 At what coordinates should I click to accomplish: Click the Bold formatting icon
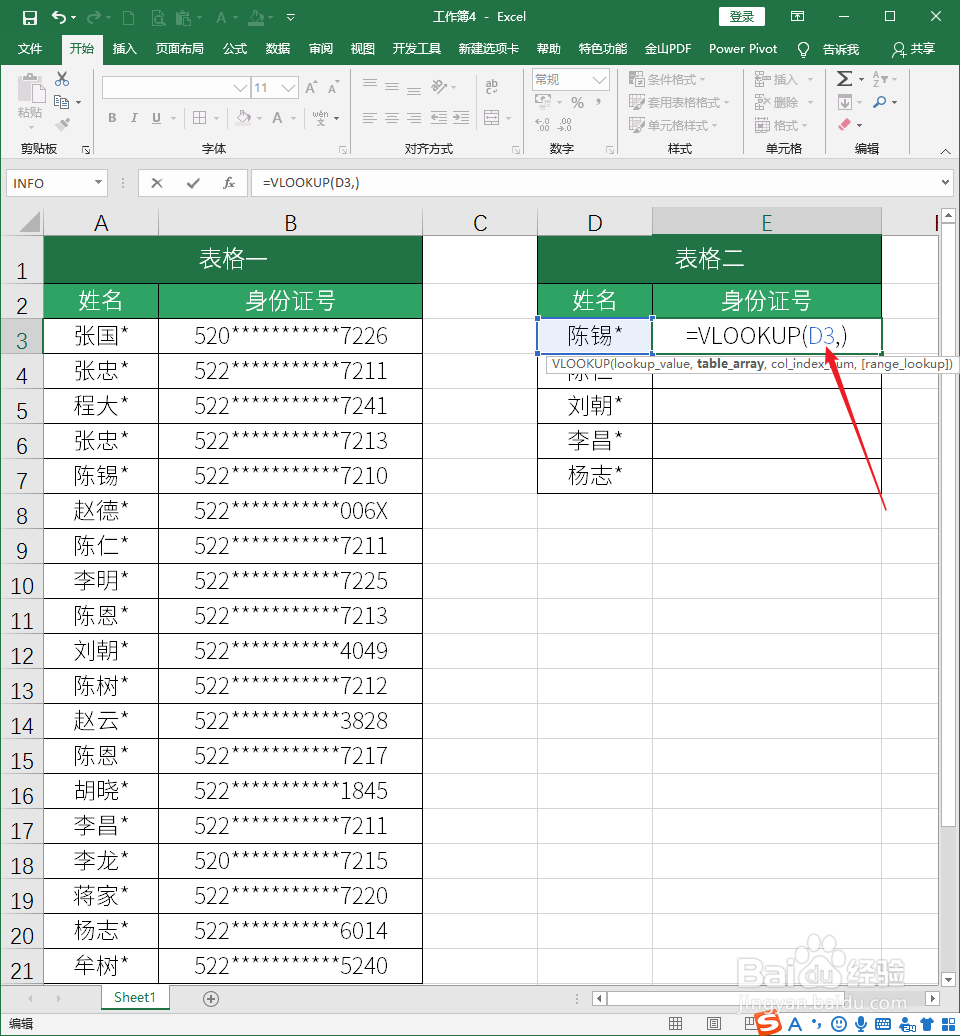click(112, 118)
